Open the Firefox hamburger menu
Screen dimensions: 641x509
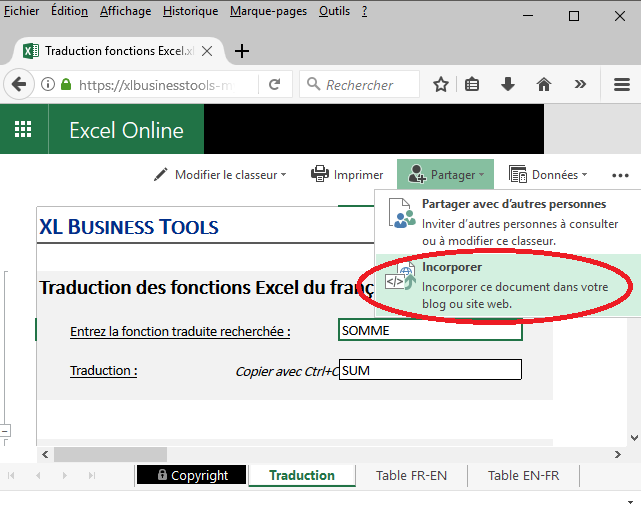(x=621, y=85)
